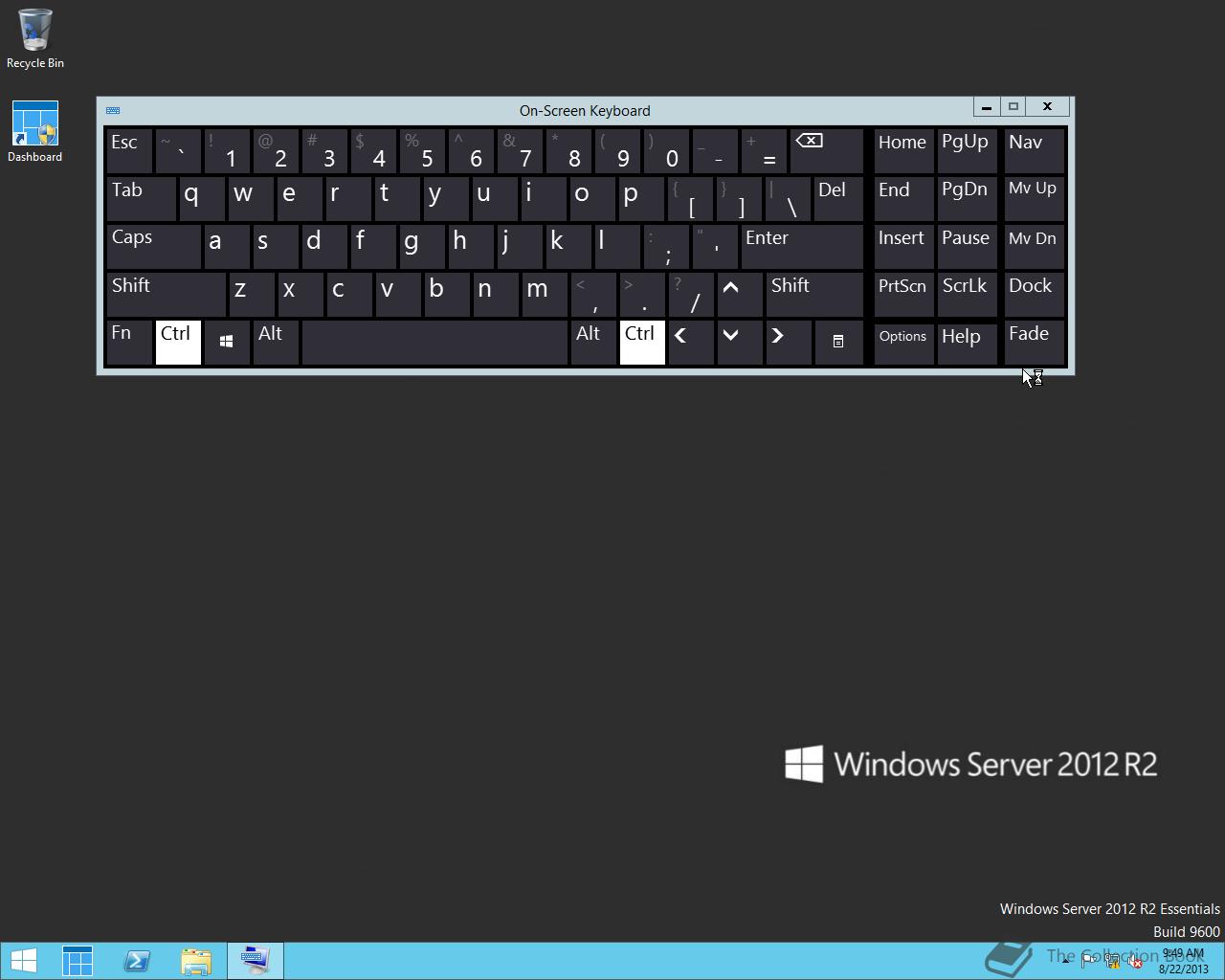Toggle the ScrLk key
Viewport: 1225px width, 980px height.
(967, 294)
